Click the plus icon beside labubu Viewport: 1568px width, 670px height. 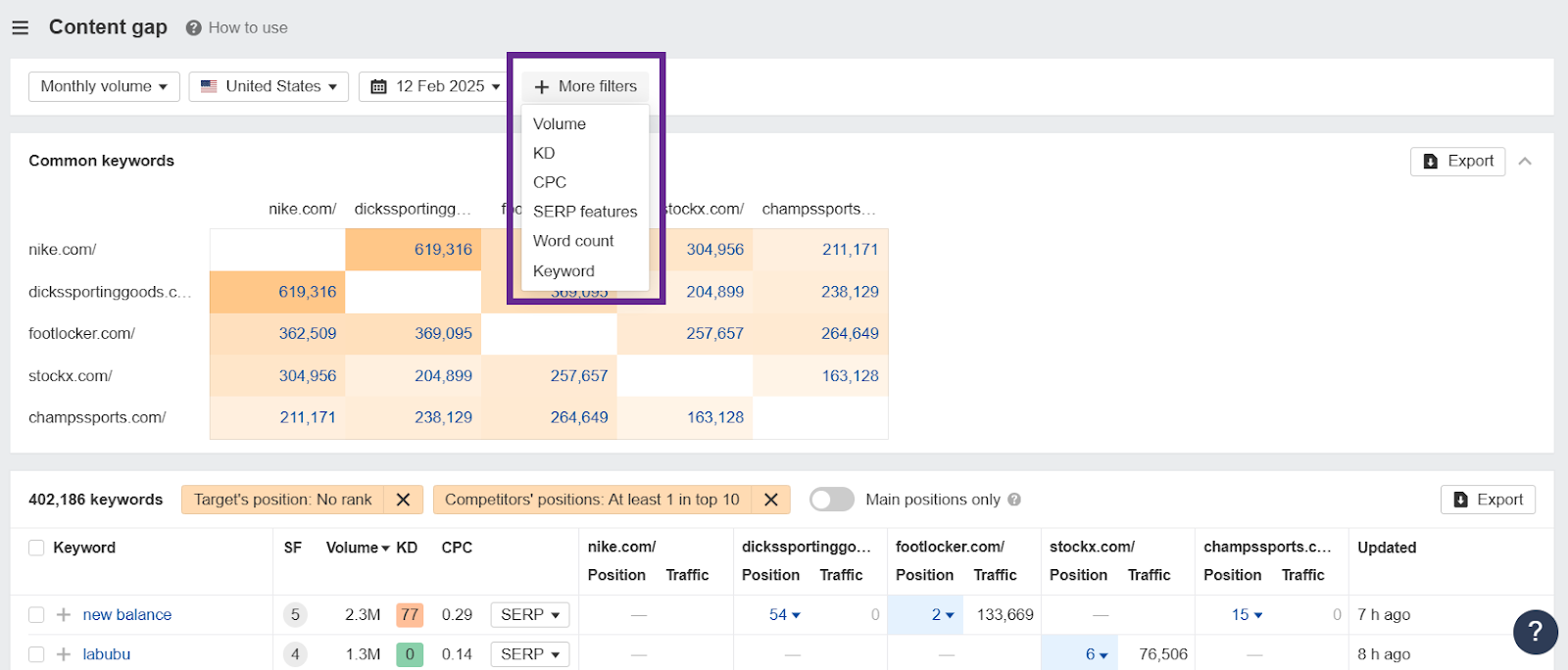[64, 654]
